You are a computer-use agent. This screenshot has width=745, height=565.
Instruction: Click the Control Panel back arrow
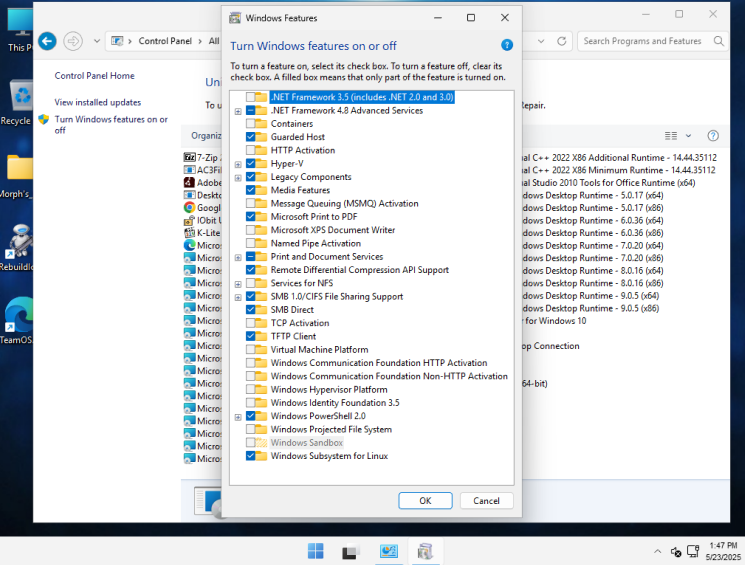(x=47, y=41)
